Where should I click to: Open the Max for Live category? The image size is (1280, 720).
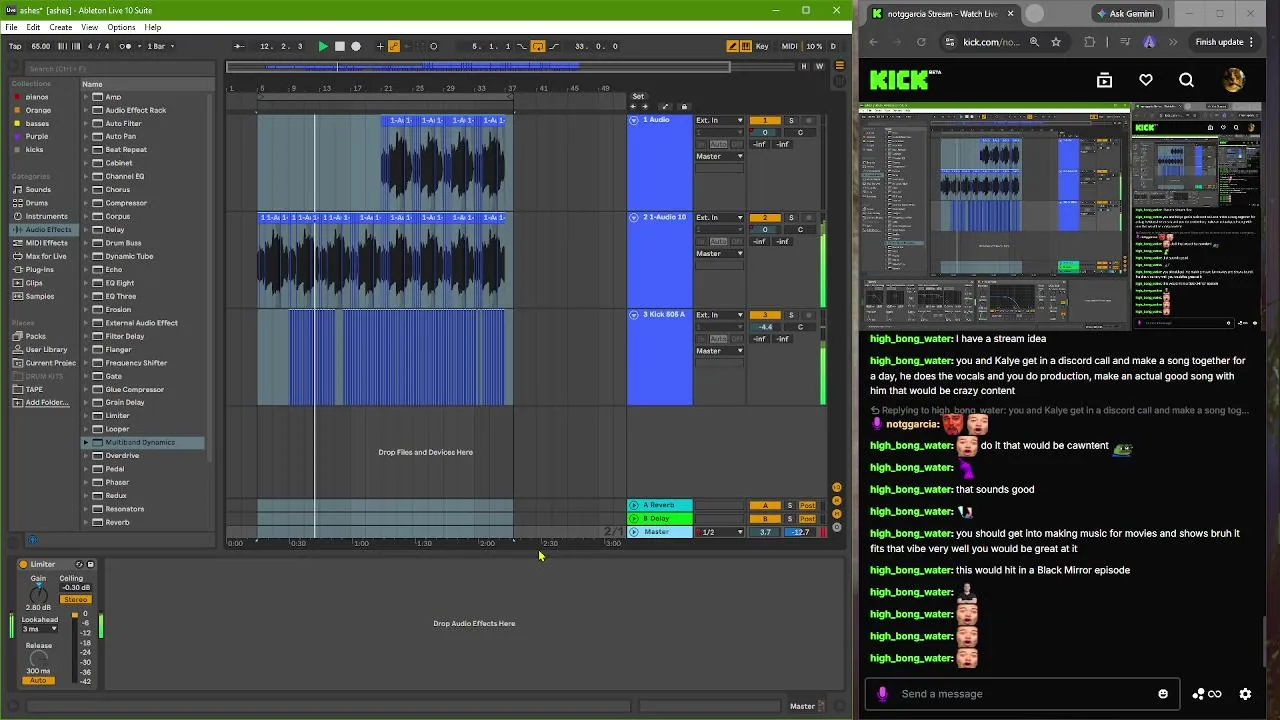point(46,256)
